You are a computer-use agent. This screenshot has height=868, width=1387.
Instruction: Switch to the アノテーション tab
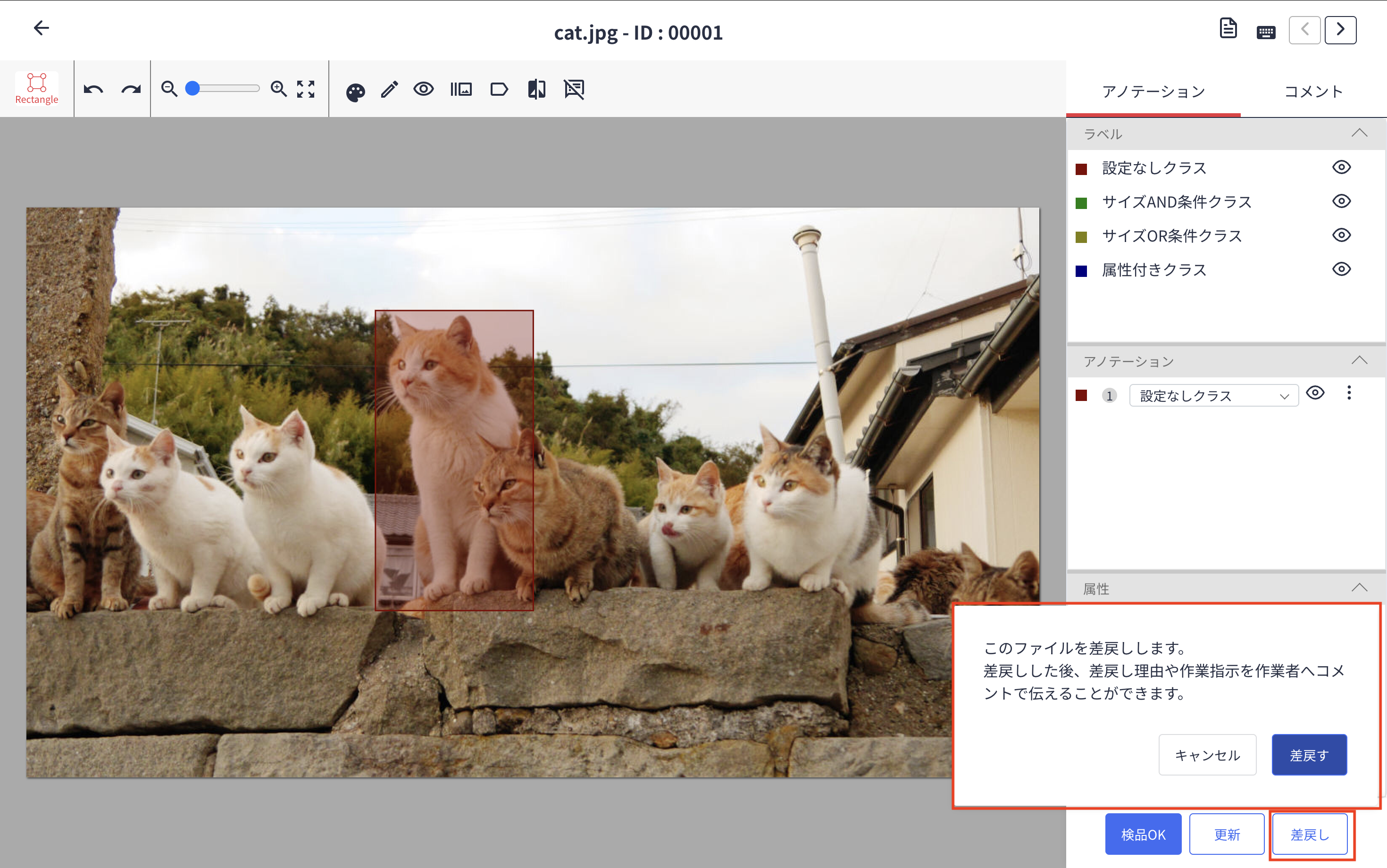(x=1153, y=91)
